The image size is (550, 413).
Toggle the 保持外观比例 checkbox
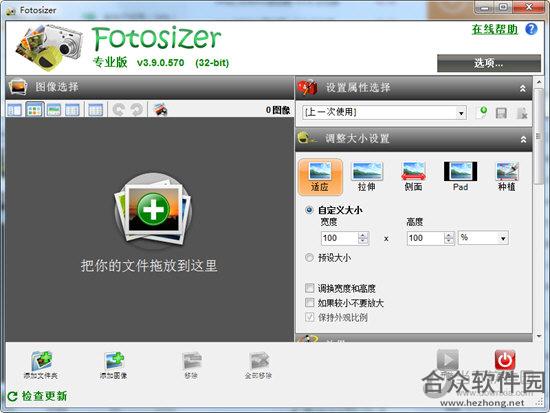point(309,317)
